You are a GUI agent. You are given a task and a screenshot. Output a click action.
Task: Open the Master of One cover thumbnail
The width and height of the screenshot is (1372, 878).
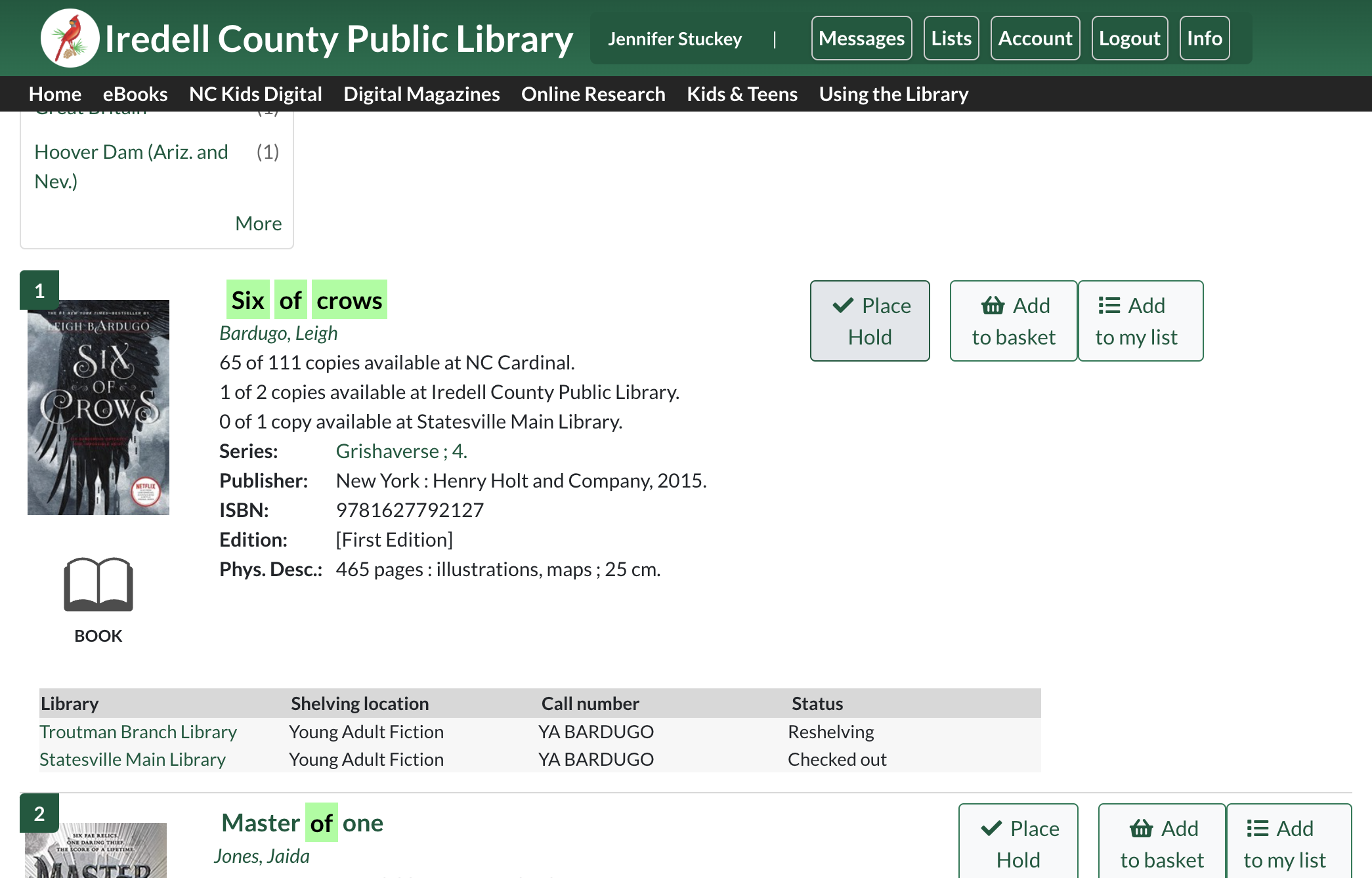[96, 850]
